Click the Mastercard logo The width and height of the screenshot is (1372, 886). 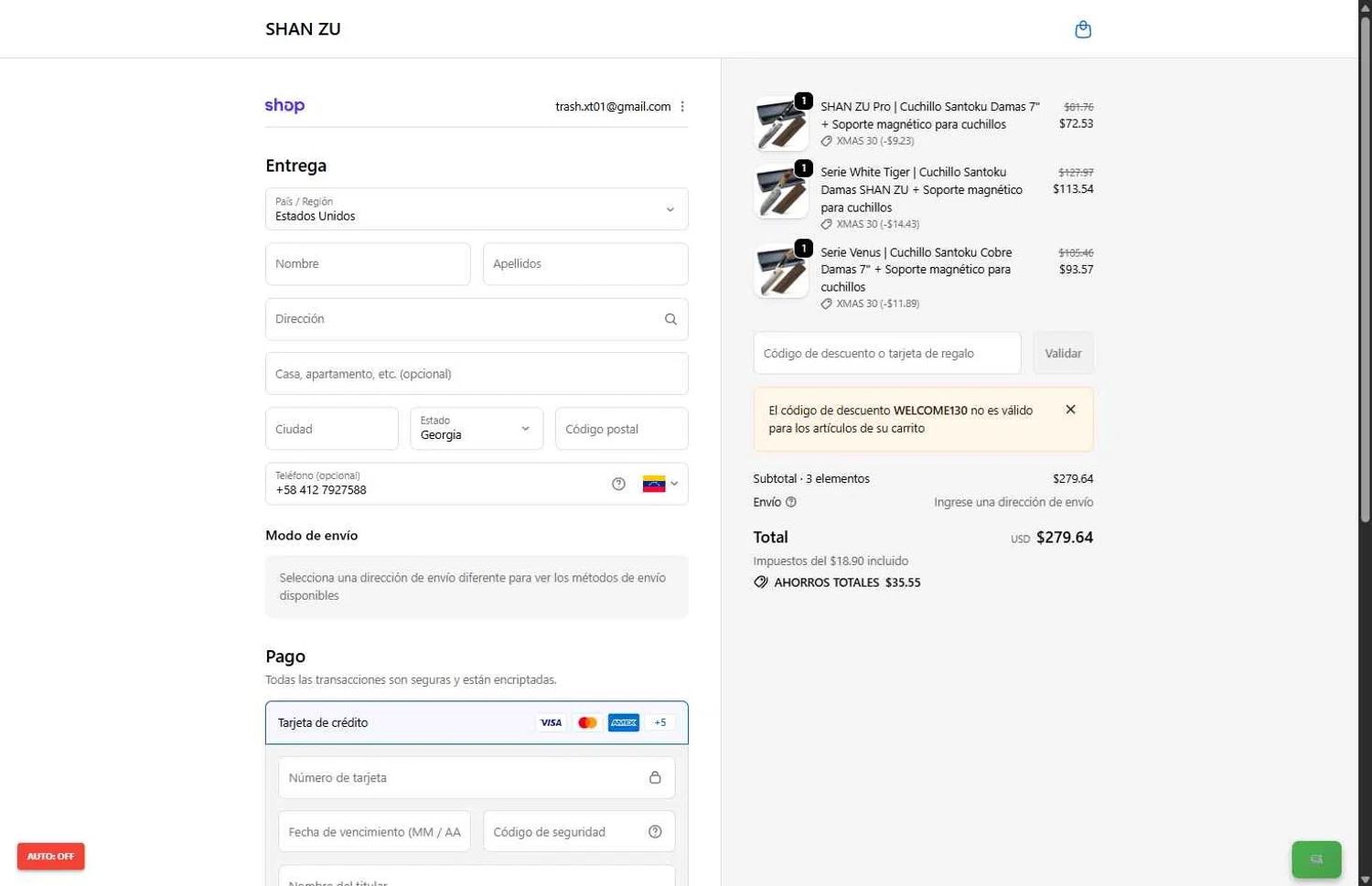point(587,722)
